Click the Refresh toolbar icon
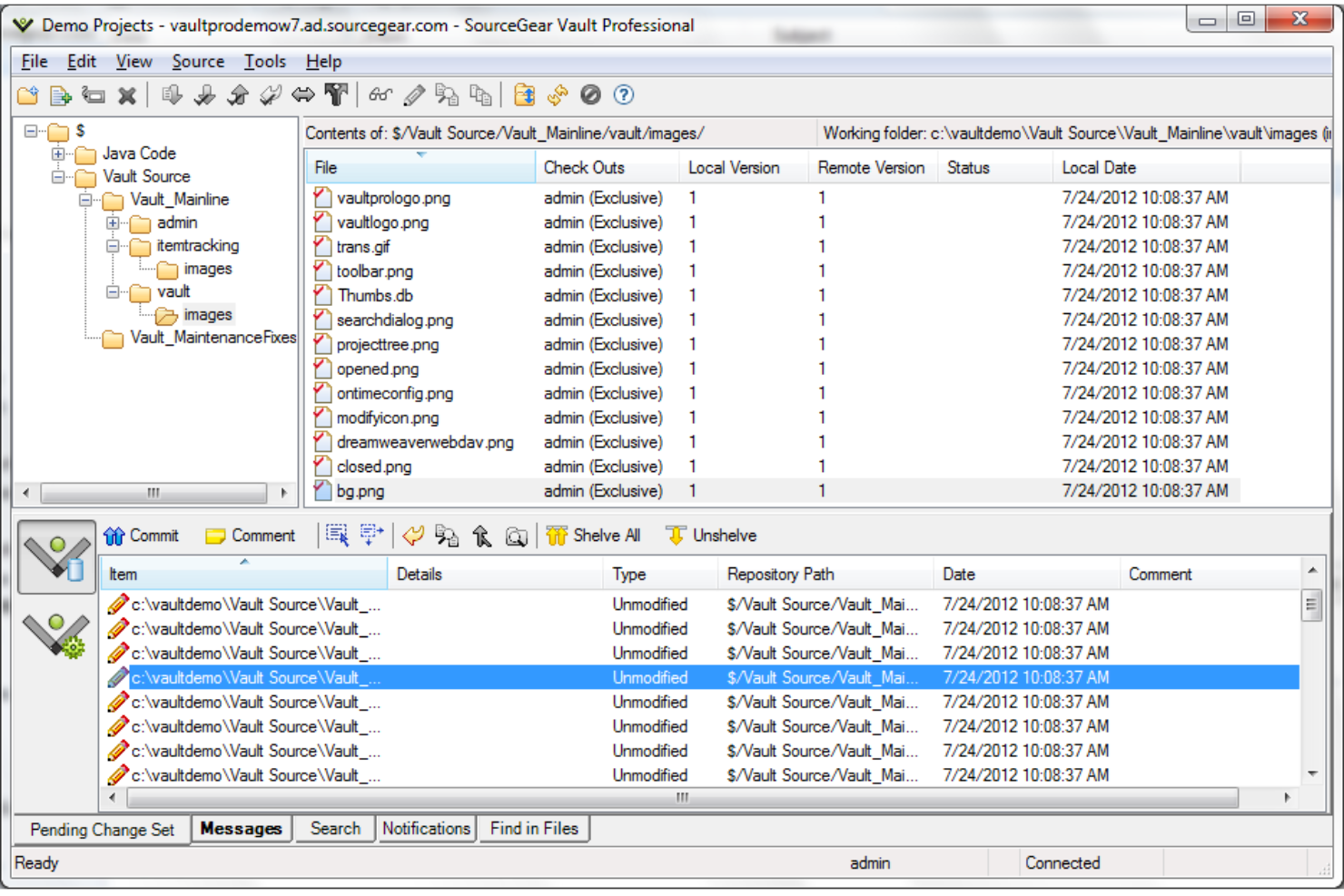 click(x=558, y=95)
